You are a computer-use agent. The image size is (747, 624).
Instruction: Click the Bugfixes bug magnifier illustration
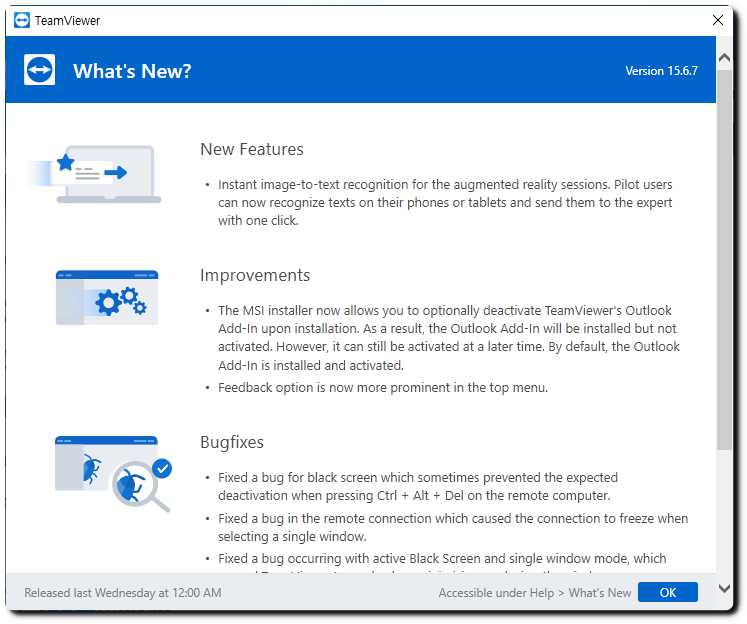[x=113, y=473]
